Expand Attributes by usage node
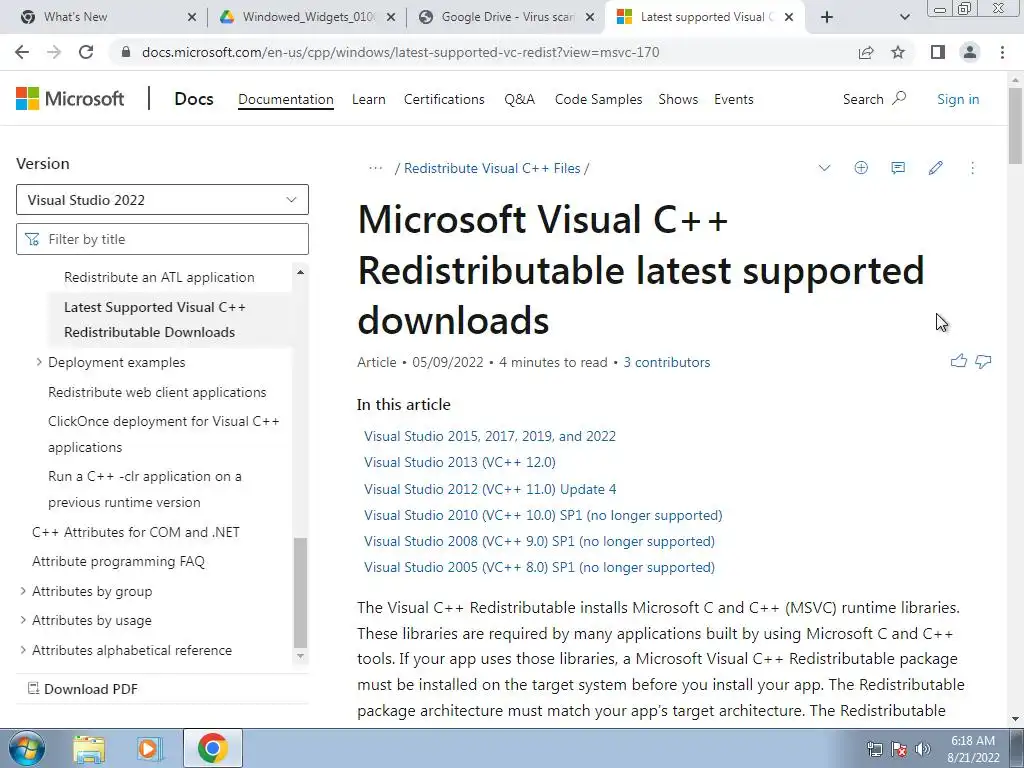The image size is (1024, 768). (23, 620)
